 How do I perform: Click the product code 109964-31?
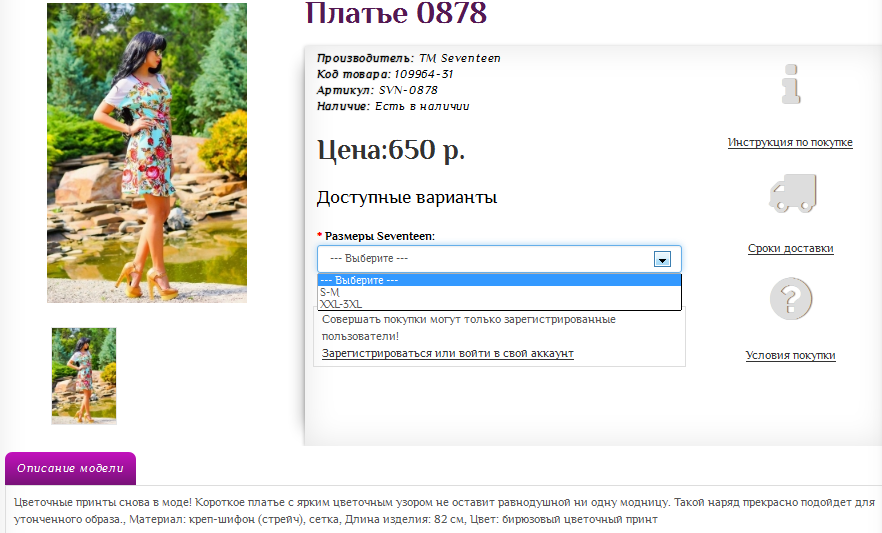[424, 74]
